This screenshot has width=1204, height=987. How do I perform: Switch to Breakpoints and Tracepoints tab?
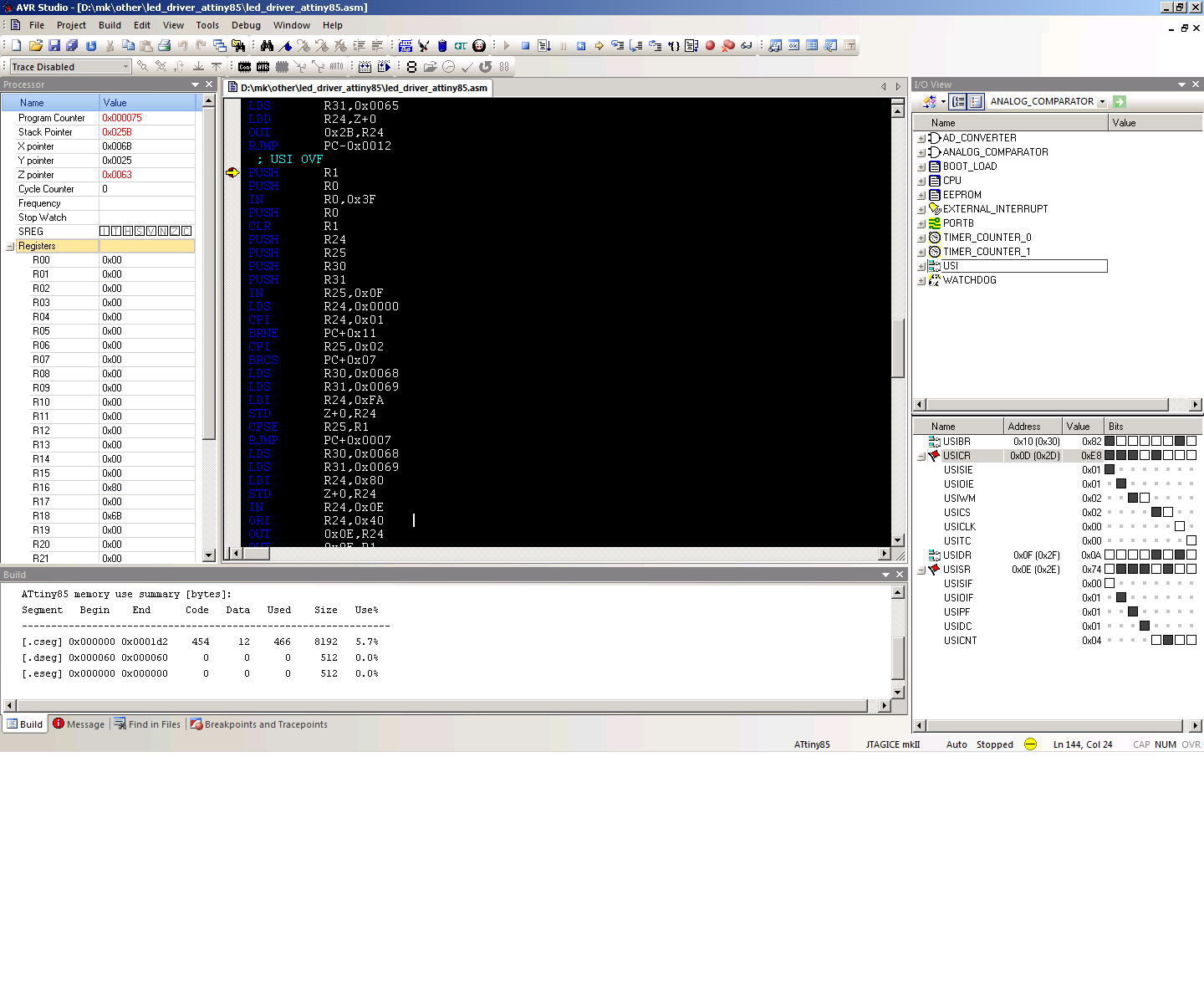[x=258, y=724]
